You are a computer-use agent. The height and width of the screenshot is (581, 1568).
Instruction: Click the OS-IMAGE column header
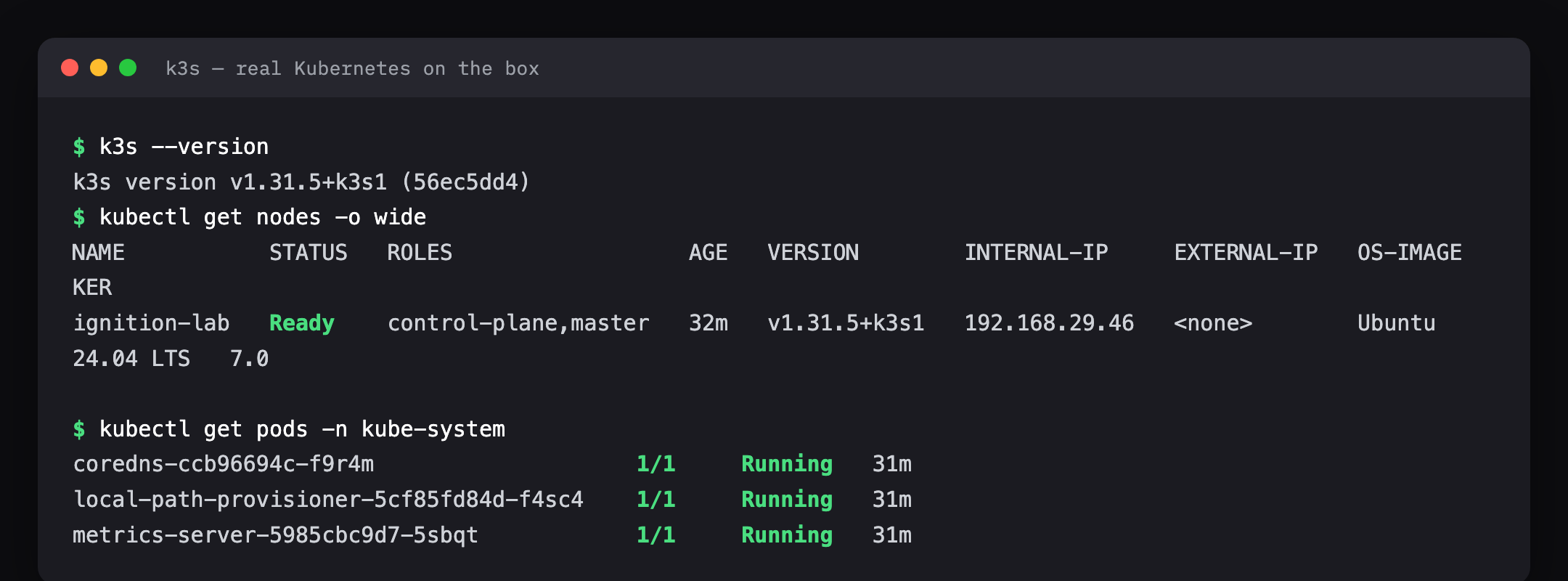point(1410,252)
